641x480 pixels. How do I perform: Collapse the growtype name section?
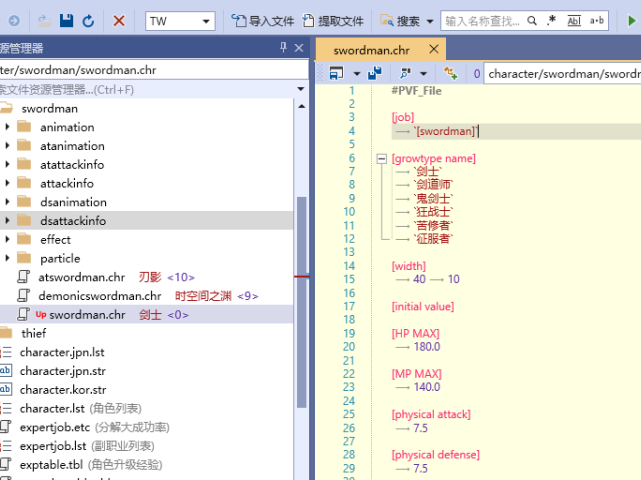[381, 158]
